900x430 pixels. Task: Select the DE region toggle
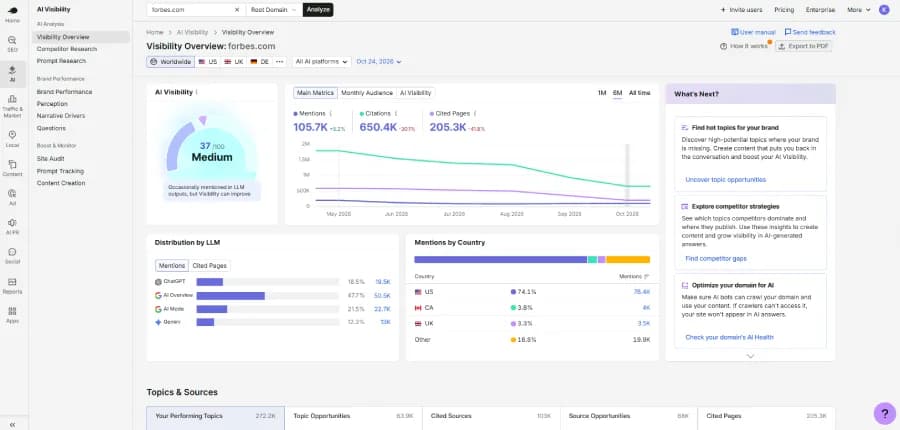pyautogui.click(x=259, y=61)
